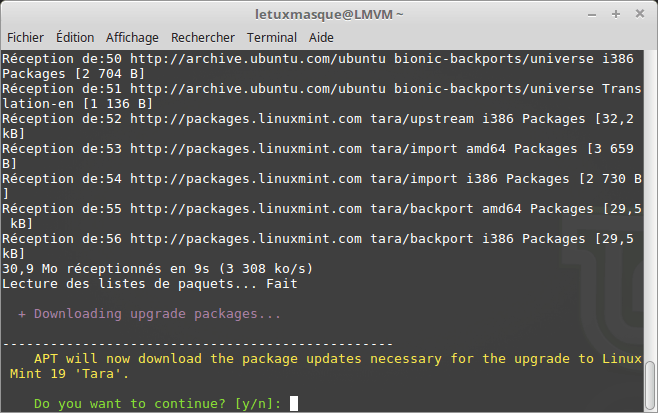Open the Fichier menu
The height and width of the screenshot is (413, 658).
(25, 37)
